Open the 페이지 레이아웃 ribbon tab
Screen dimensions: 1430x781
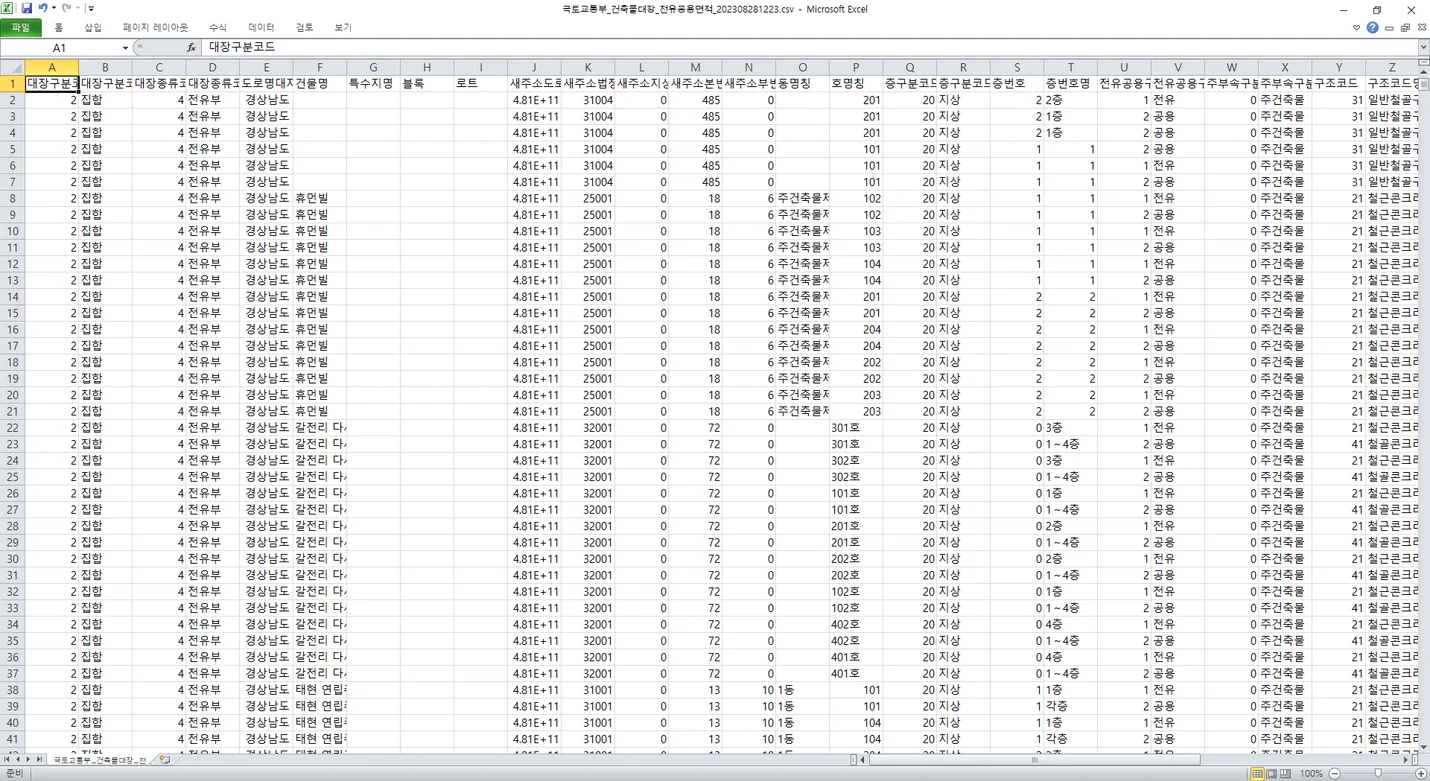[155, 27]
